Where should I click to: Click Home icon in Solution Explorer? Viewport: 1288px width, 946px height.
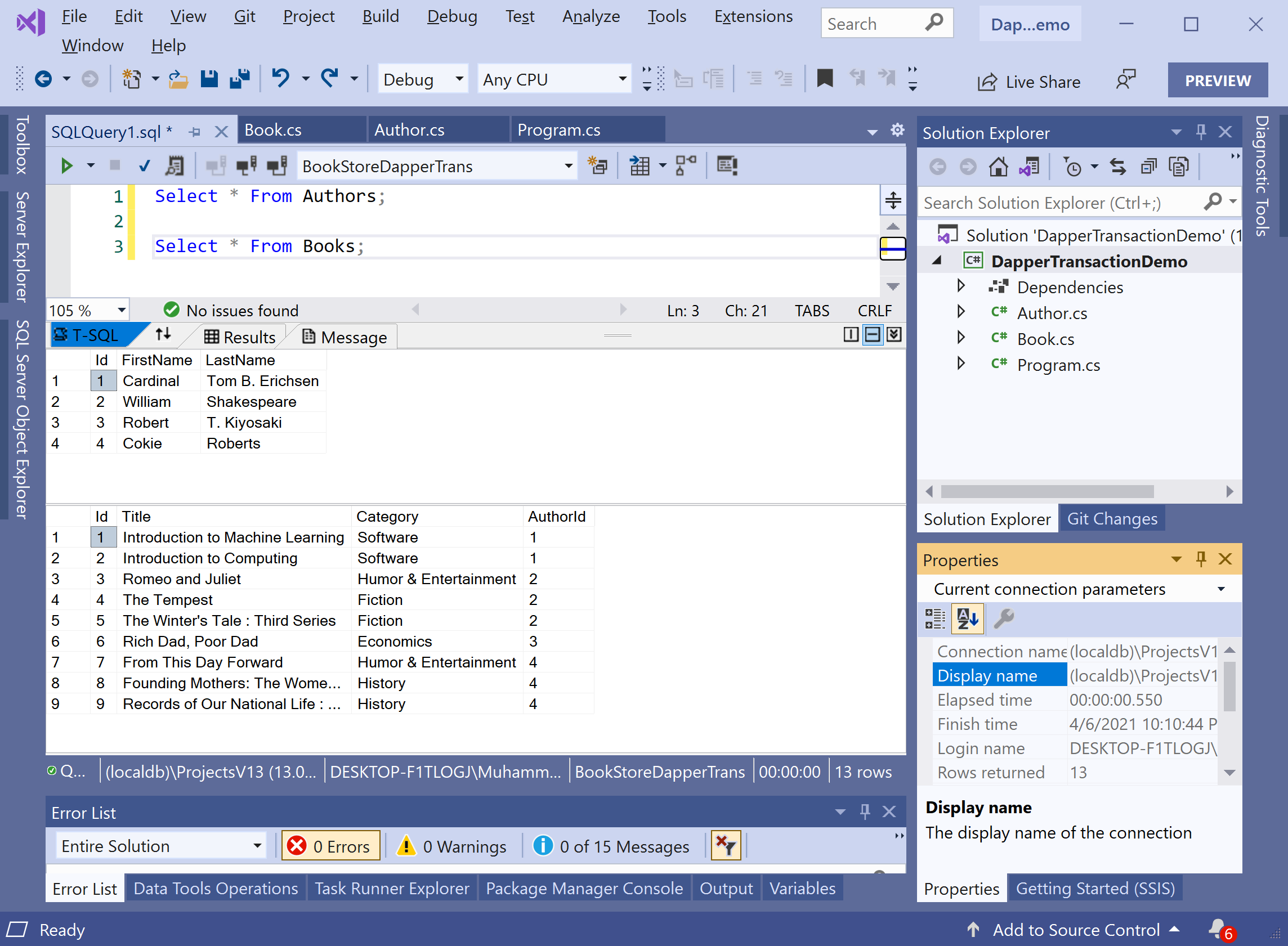pos(998,167)
